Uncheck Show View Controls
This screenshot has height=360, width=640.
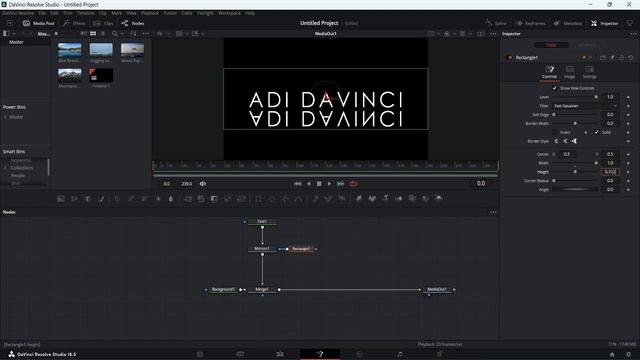click(x=554, y=88)
